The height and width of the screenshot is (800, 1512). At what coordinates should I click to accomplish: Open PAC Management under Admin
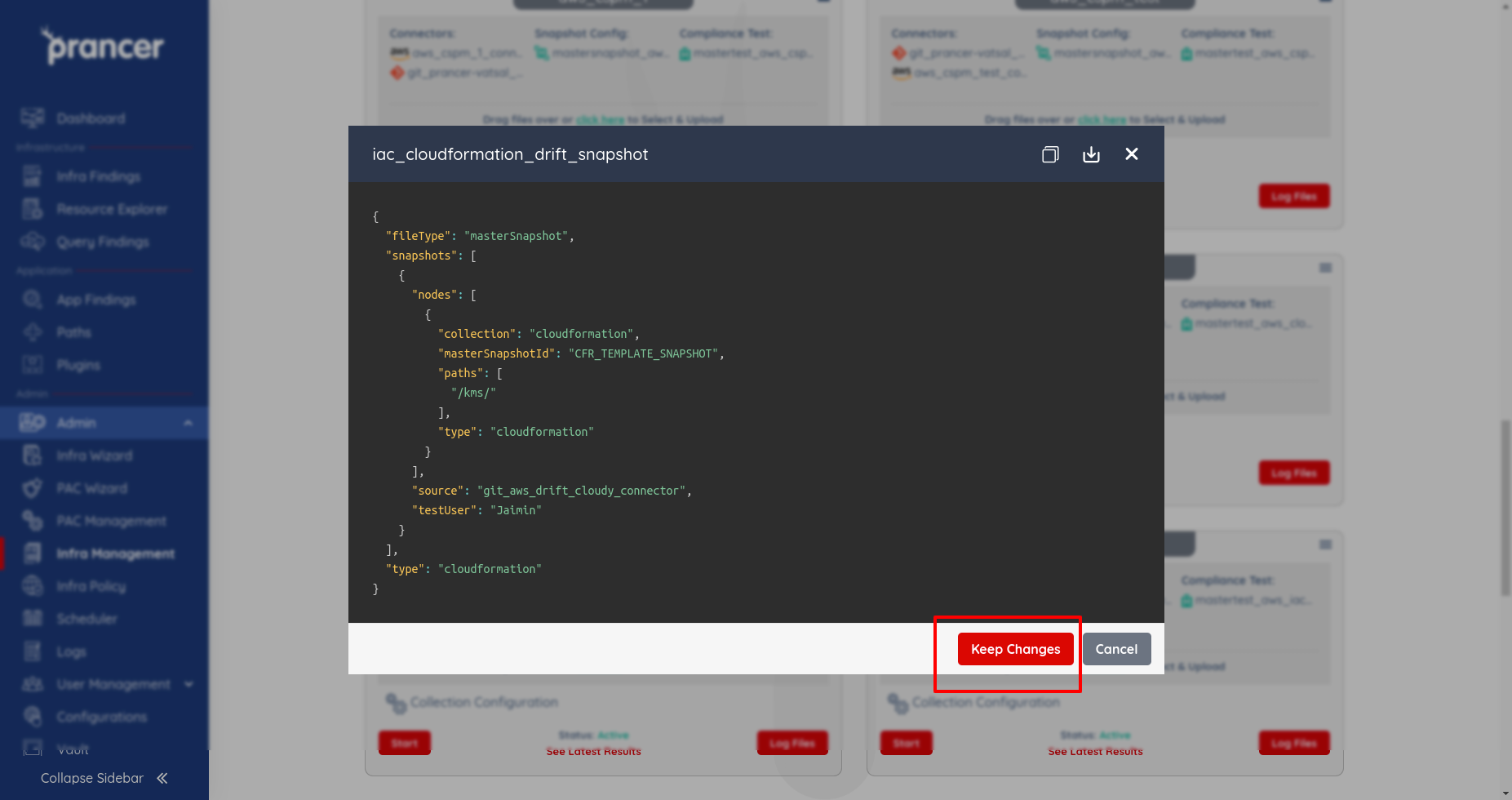coord(111,521)
